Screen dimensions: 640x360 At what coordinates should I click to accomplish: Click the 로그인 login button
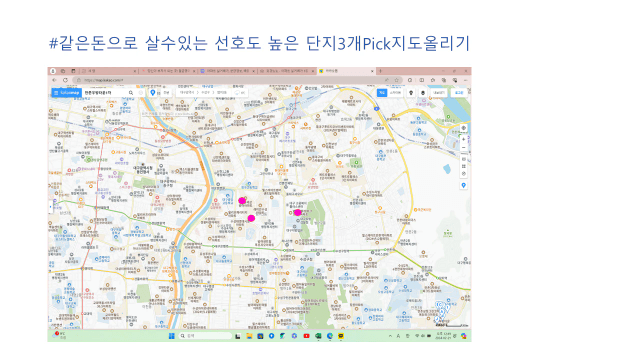click(x=459, y=93)
